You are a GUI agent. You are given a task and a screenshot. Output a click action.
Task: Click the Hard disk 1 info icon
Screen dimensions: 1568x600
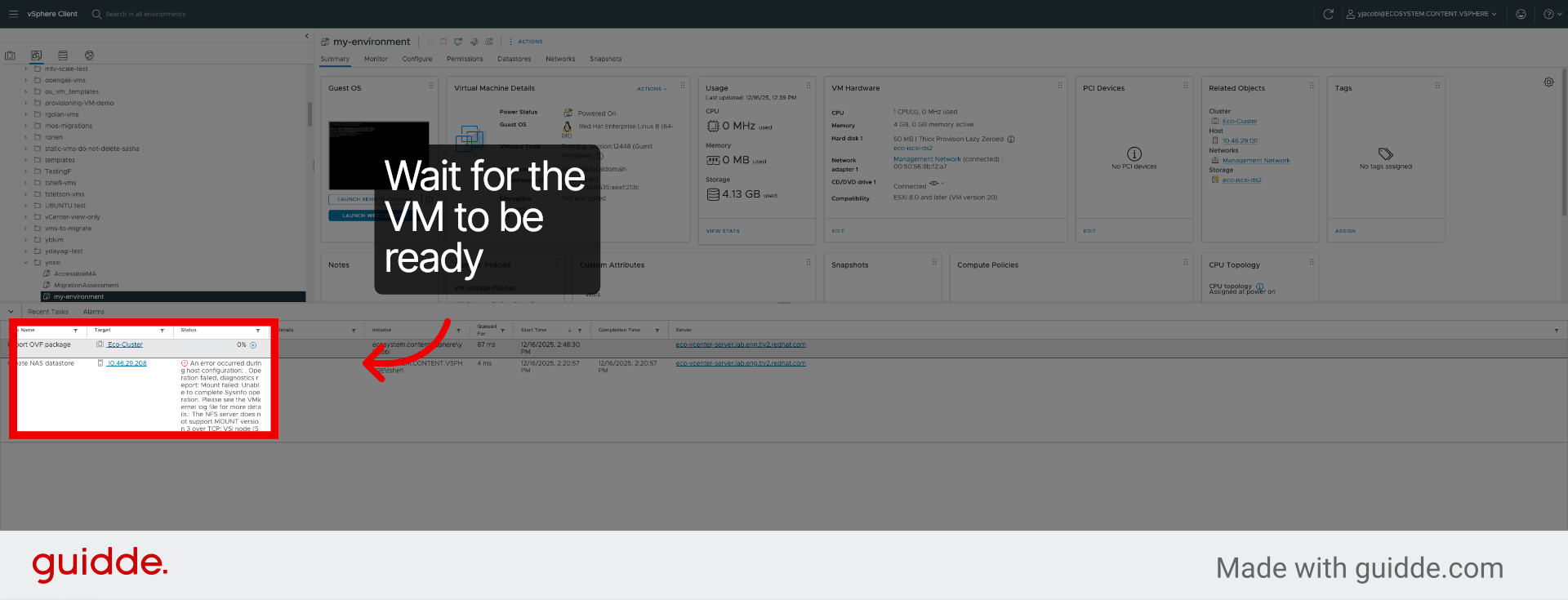coord(1011,140)
